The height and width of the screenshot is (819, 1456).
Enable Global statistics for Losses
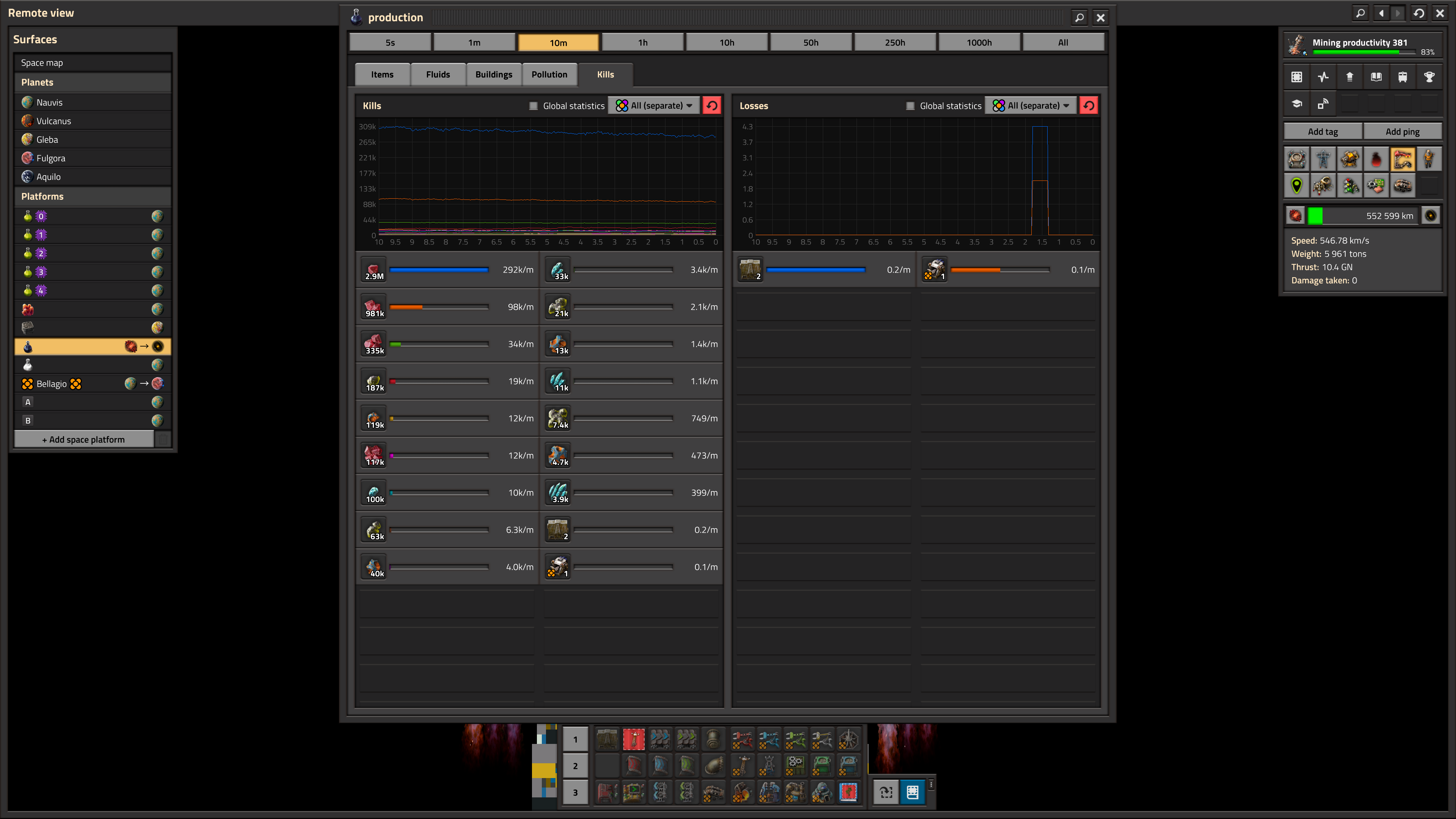point(910,106)
